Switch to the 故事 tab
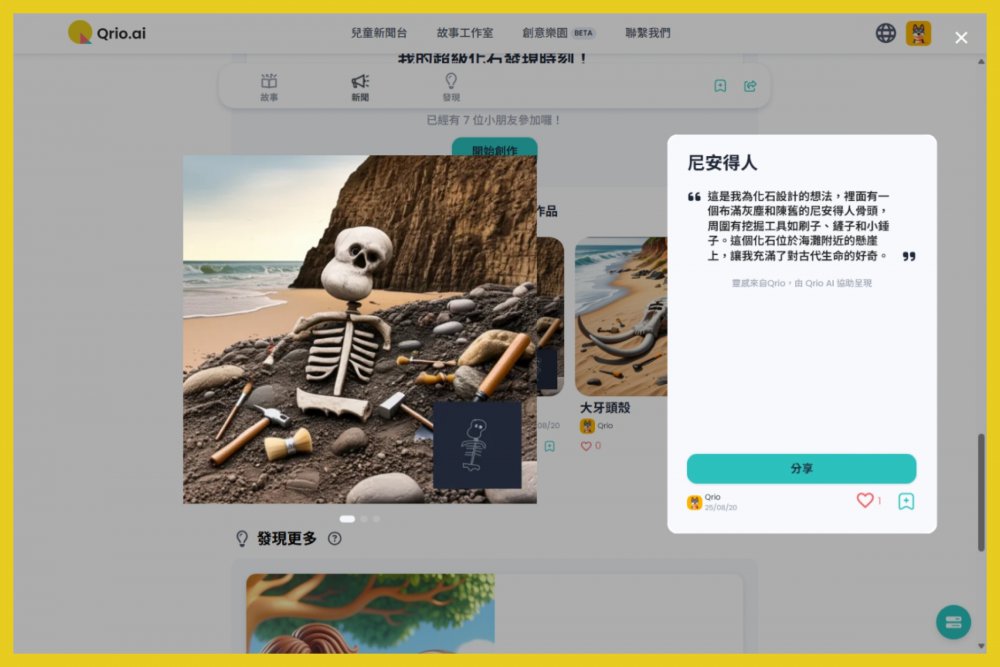The height and width of the screenshot is (667, 1000). 269,87
